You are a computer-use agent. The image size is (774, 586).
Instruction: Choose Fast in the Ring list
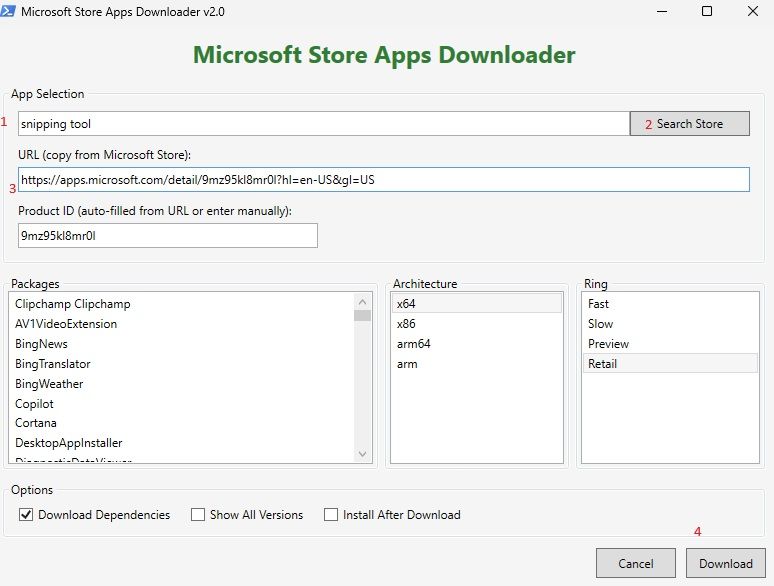pyautogui.click(x=599, y=304)
